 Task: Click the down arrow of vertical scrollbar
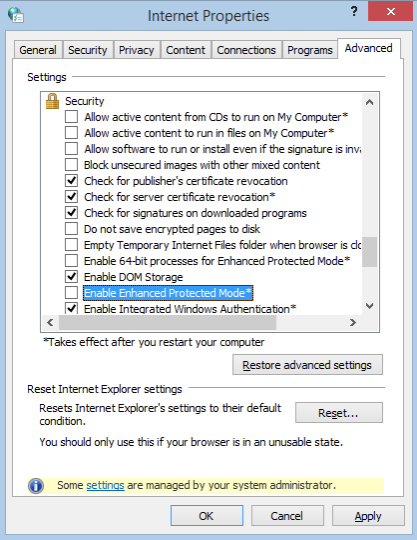(369, 305)
